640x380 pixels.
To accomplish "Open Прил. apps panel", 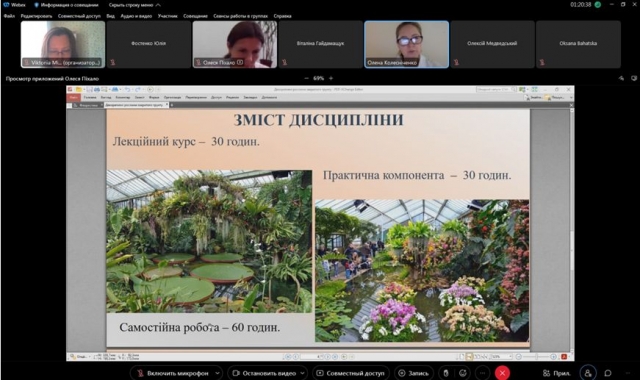I will click(x=557, y=373).
